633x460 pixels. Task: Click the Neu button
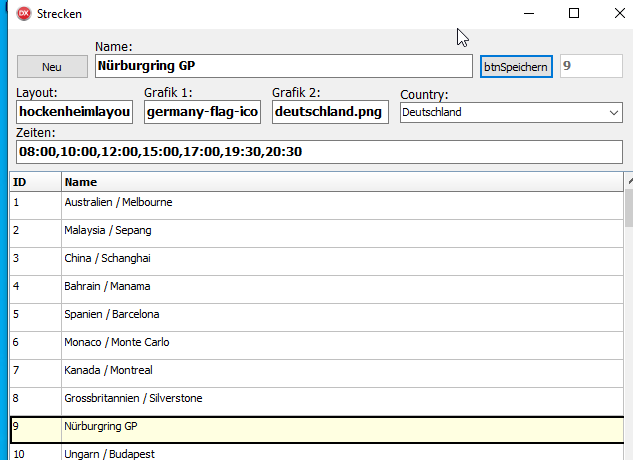pyautogui.click(x=52, y=66)
